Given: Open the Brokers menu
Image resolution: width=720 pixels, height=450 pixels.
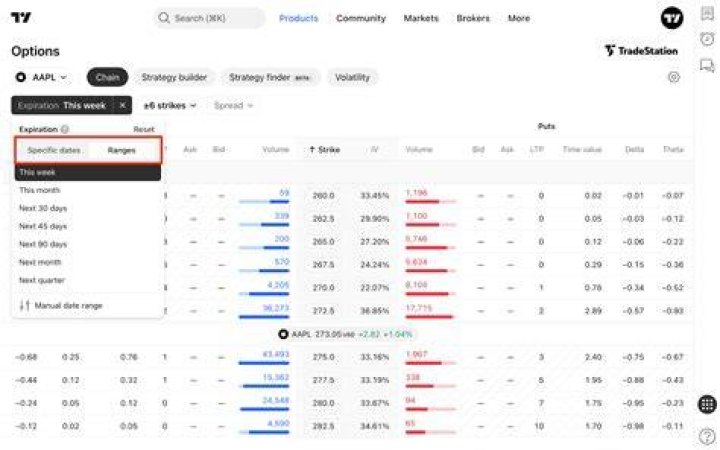Looking at the screenshot, I should tap(473, 18).
